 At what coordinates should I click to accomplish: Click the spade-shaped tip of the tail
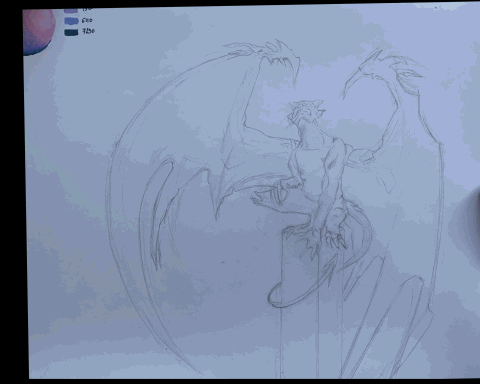pos(332,267)
